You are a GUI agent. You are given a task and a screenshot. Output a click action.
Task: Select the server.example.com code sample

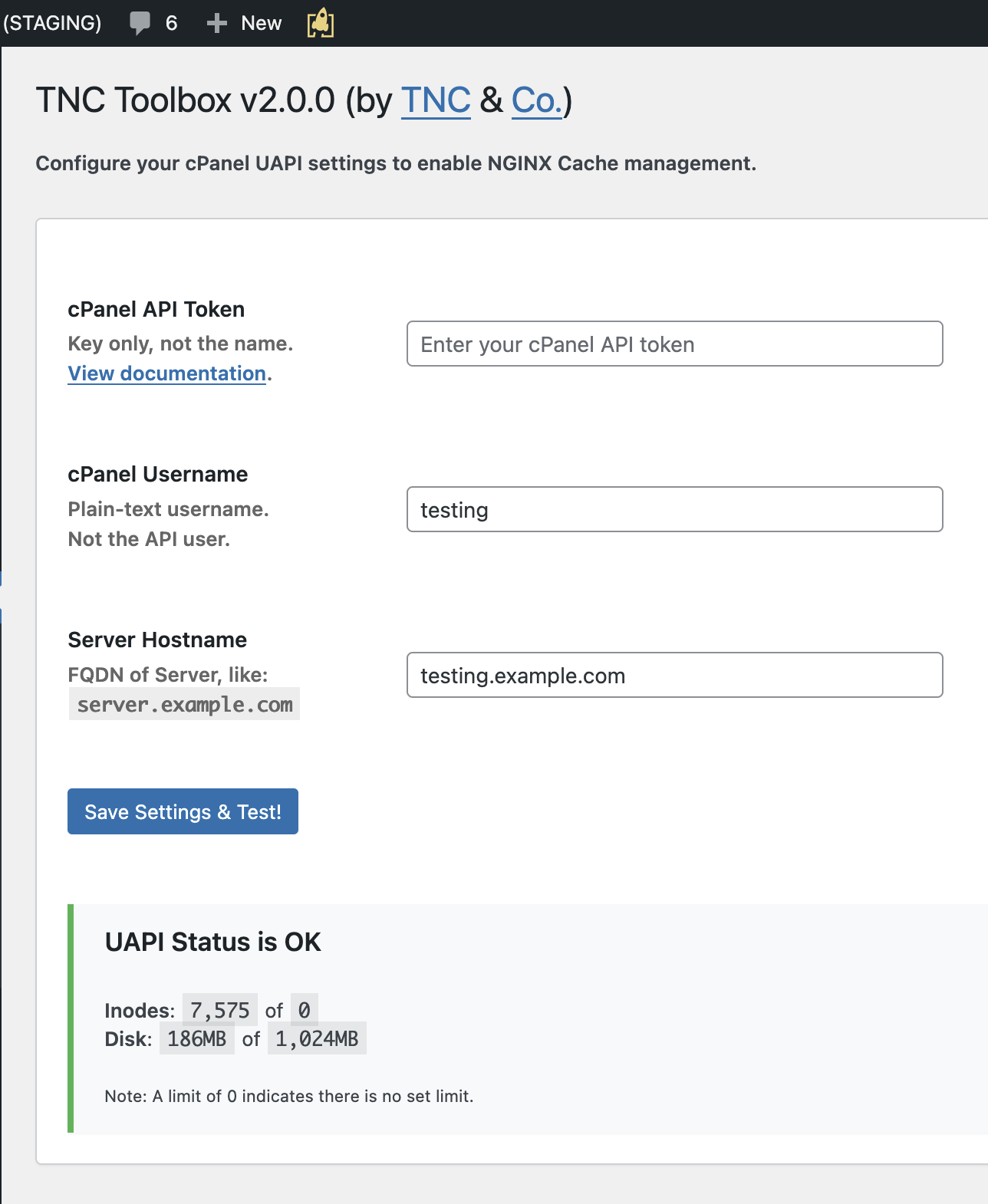coord(184,704)
